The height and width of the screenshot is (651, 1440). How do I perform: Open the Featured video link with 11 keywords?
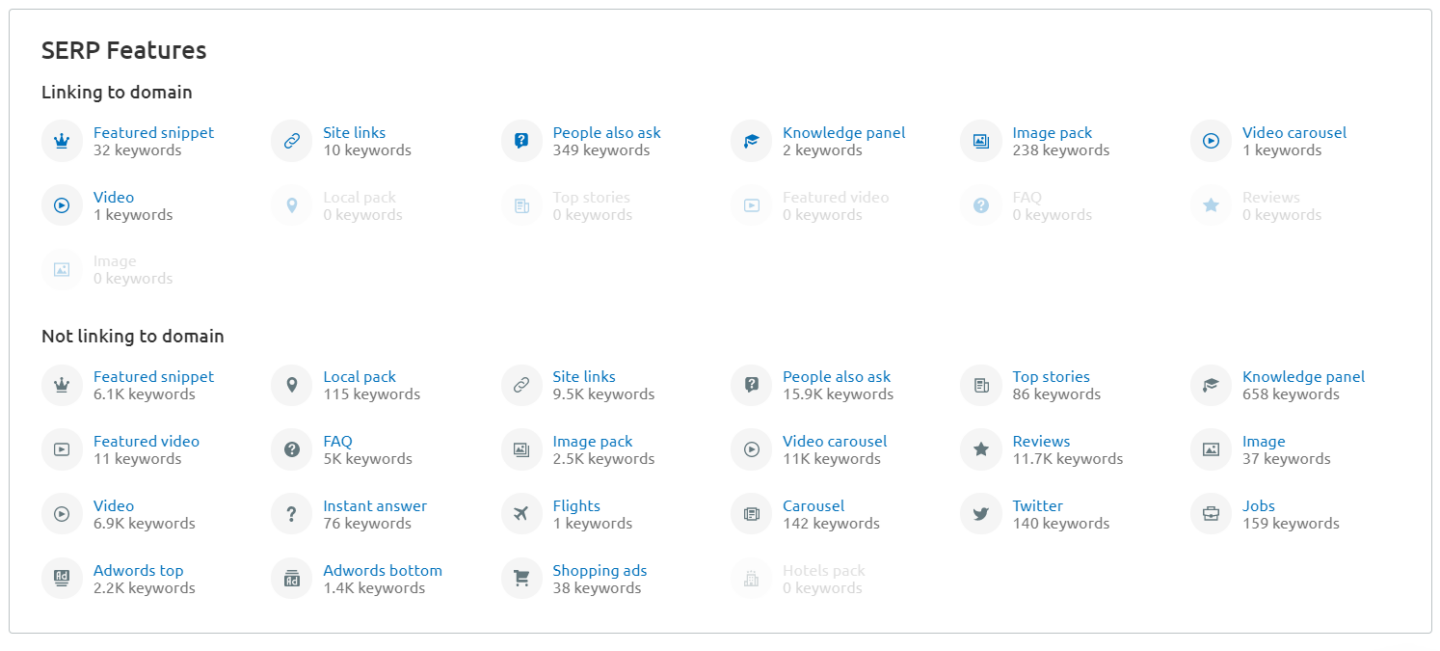(146, 441)
